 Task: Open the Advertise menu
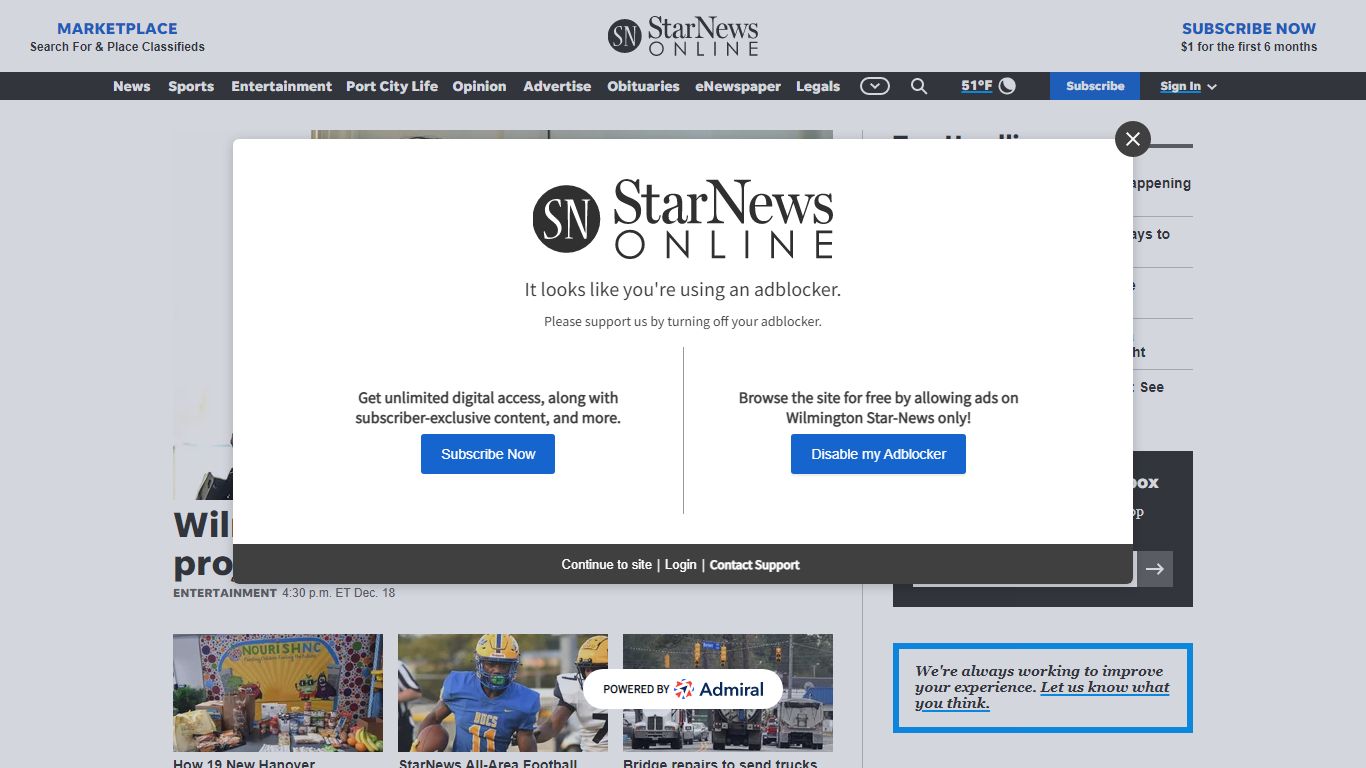557,86
